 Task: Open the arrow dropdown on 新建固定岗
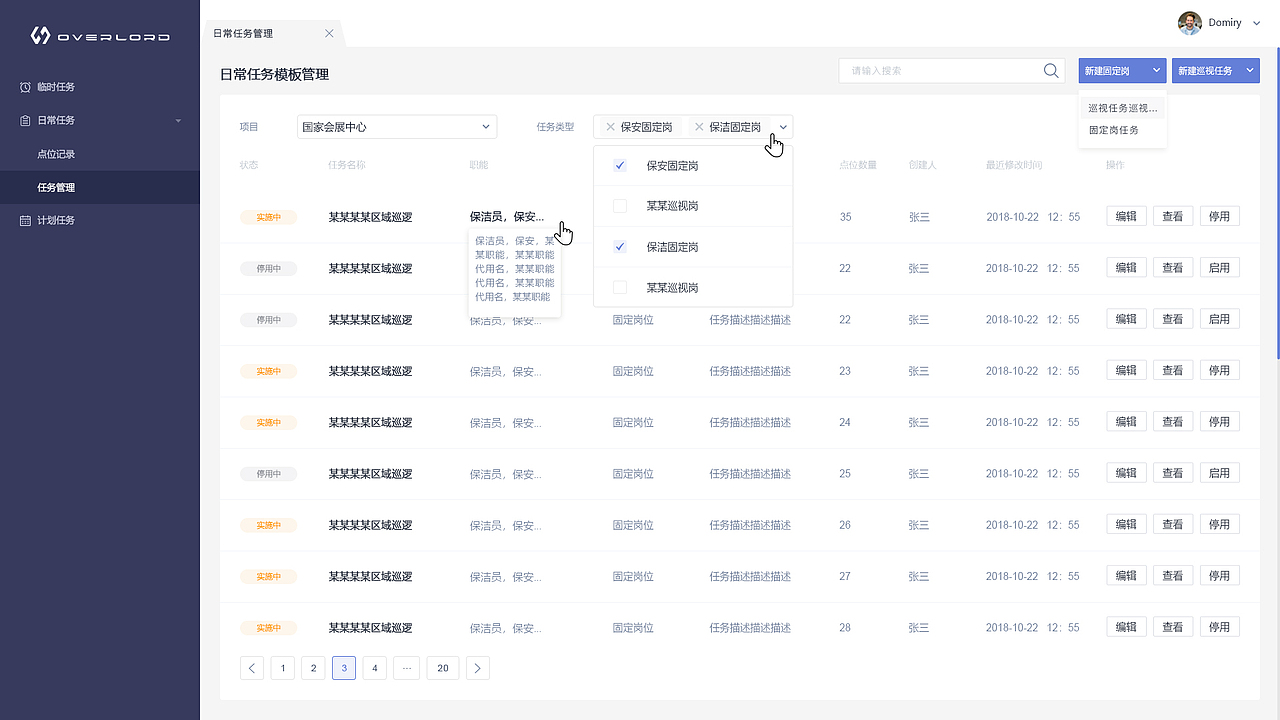pos(1156,71)
